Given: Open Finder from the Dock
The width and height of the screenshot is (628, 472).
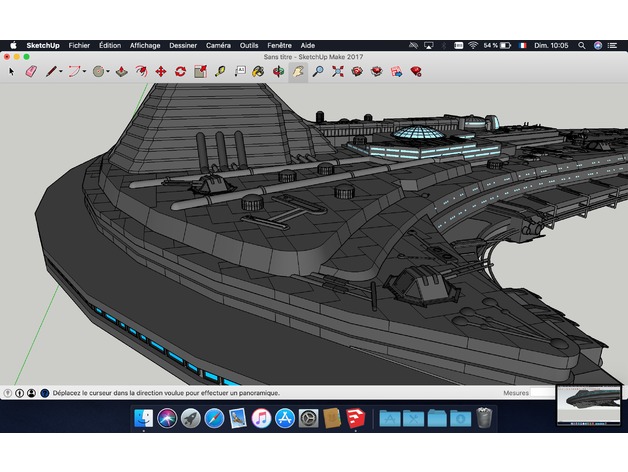Looking at the screenshot, I should pos(143,418).
